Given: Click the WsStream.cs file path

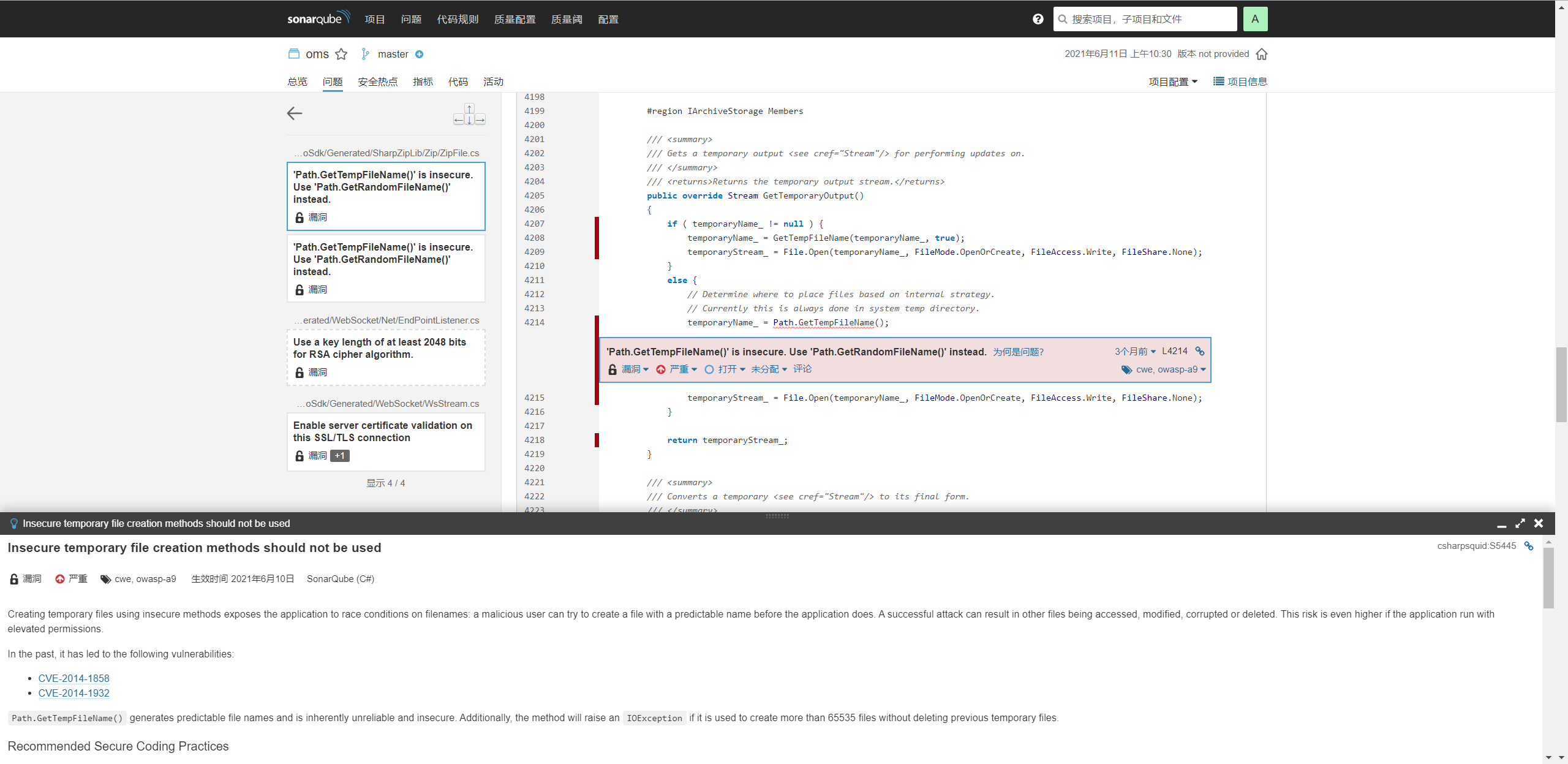Looking at the screenshot, I should pos(387,404).
